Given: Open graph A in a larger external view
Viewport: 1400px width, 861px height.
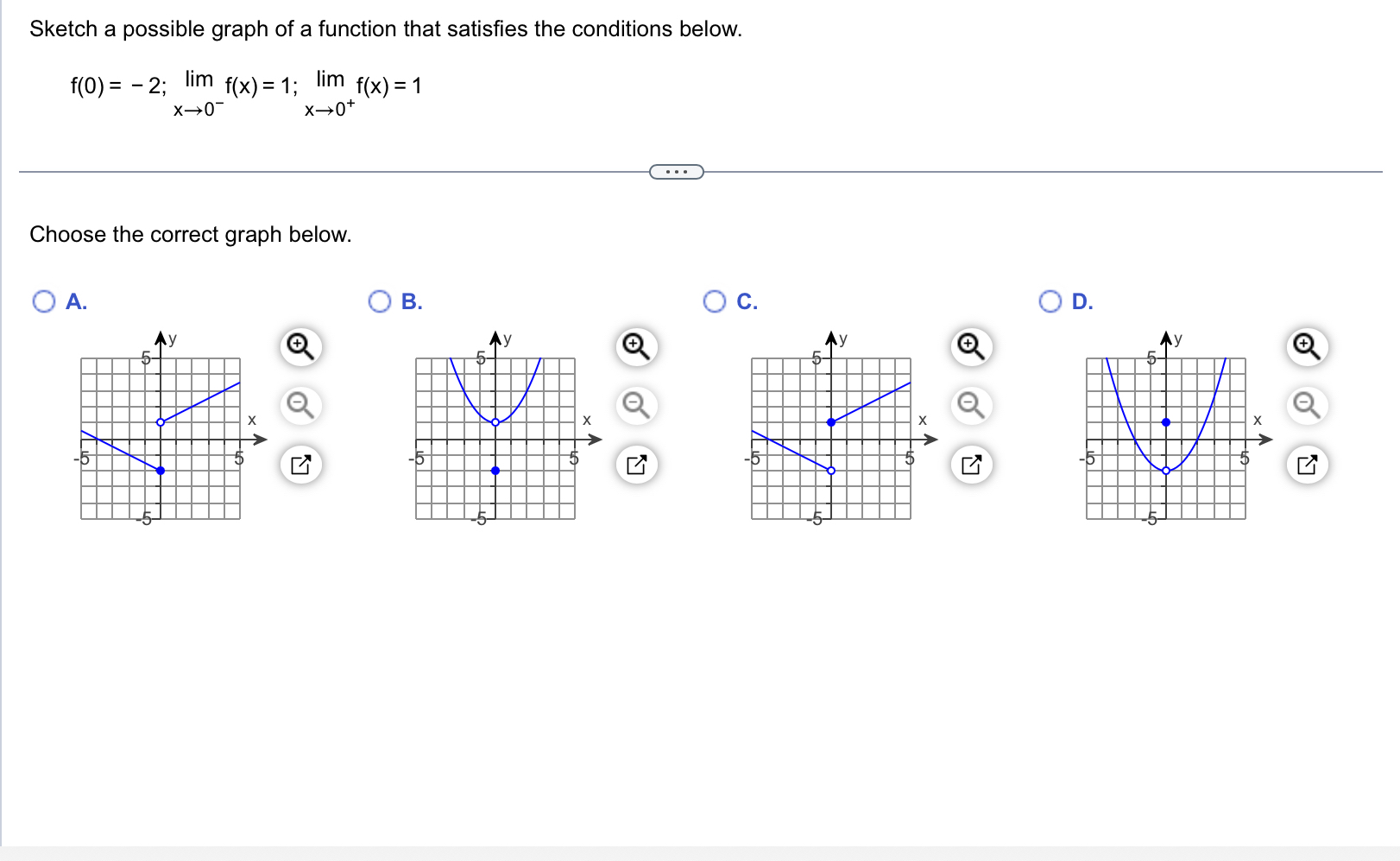Looking at the screenshot, I should pyautogui.click(x=300, y=465).
